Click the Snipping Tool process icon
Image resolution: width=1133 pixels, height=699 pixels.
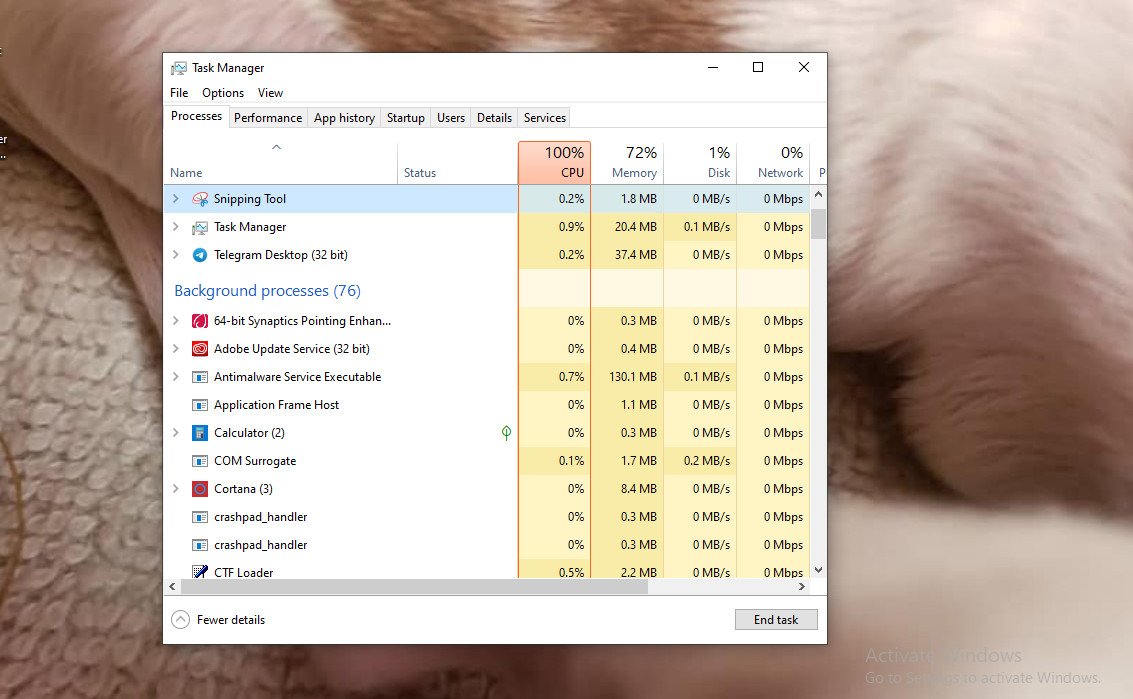(x=200, y=199)
